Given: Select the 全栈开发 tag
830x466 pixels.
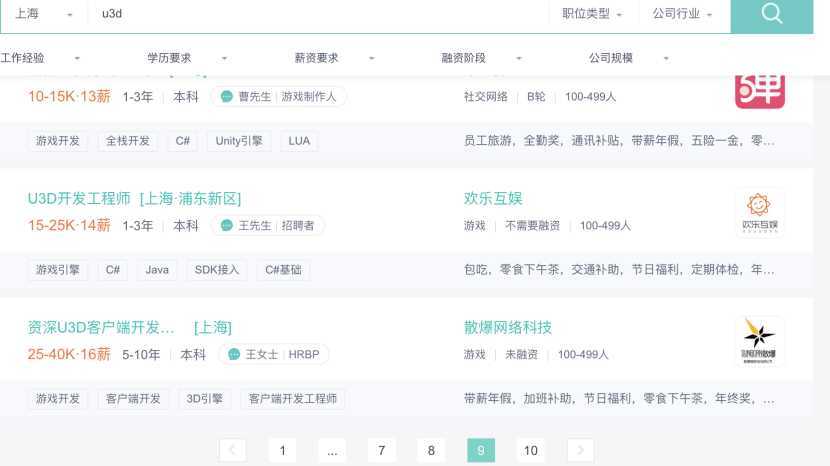Looking at the screenshot, I should point(128,141).
